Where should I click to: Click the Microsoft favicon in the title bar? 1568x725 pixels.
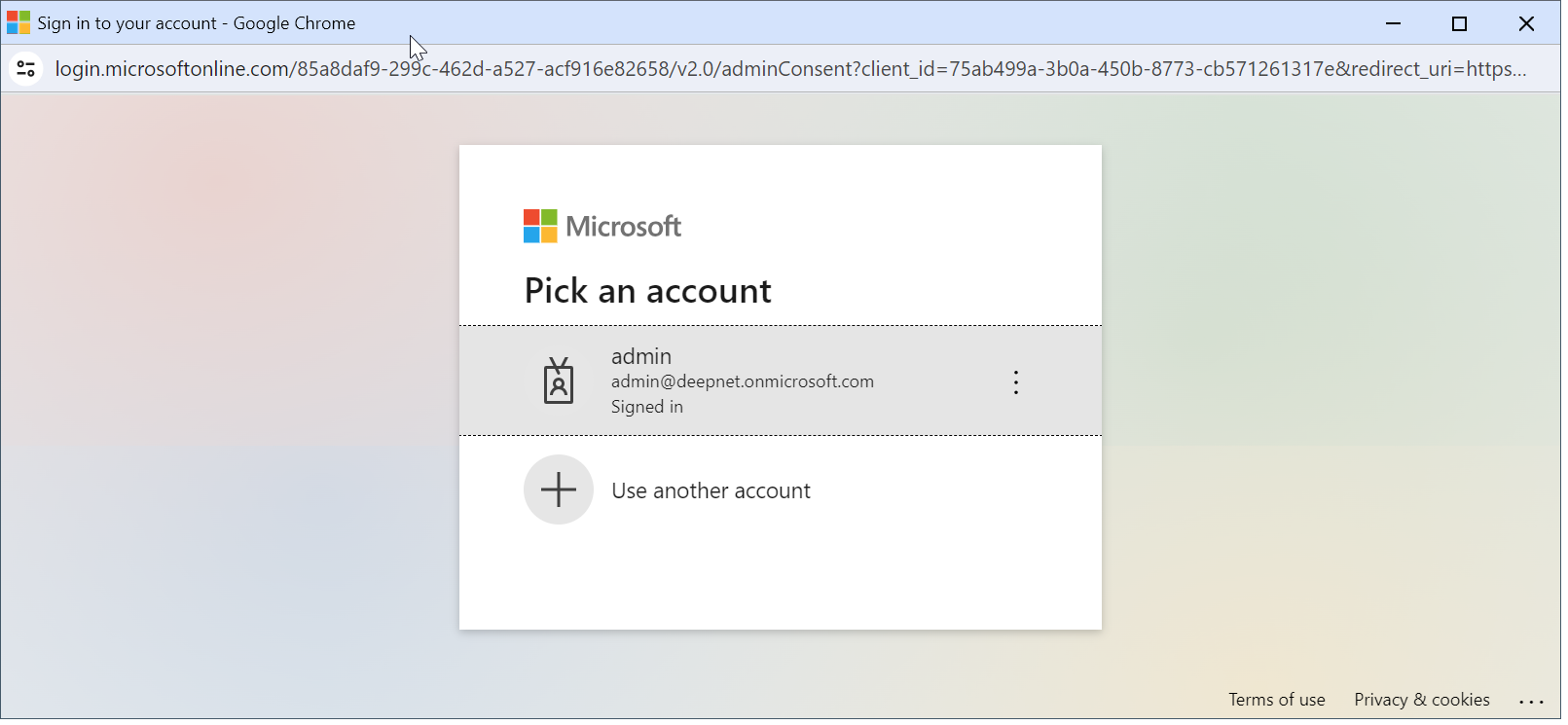18,23
